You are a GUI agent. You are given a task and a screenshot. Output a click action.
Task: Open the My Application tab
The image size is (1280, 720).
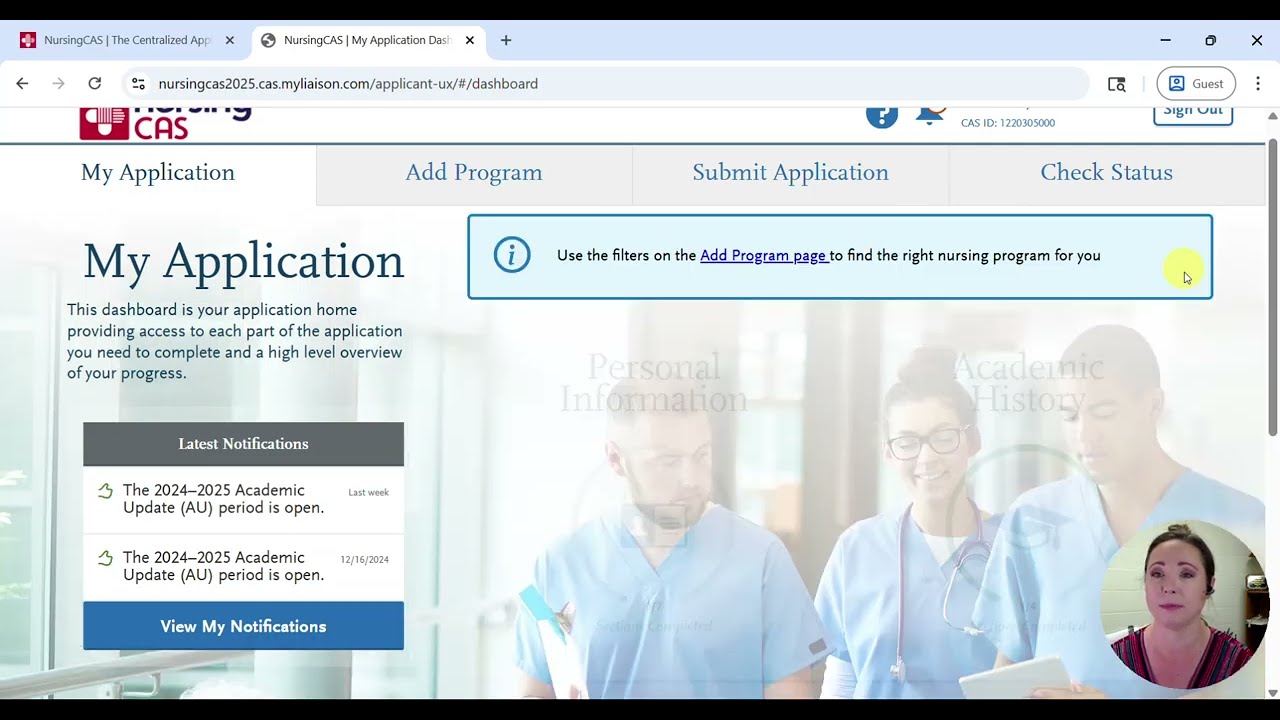click(x=158, y=172)
